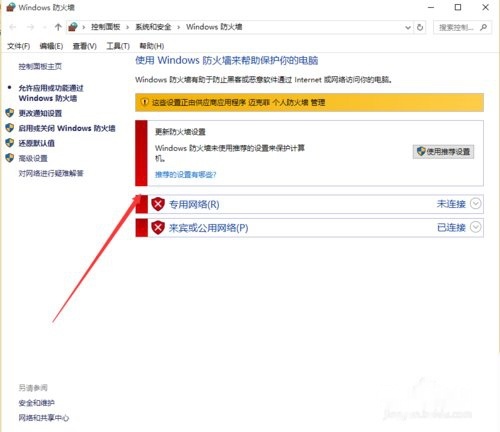Click Windows 防火墙 breadcrumb in address bar
This screenshot has width=500, height=432.
pyautogui.click(x=214, y=27)
